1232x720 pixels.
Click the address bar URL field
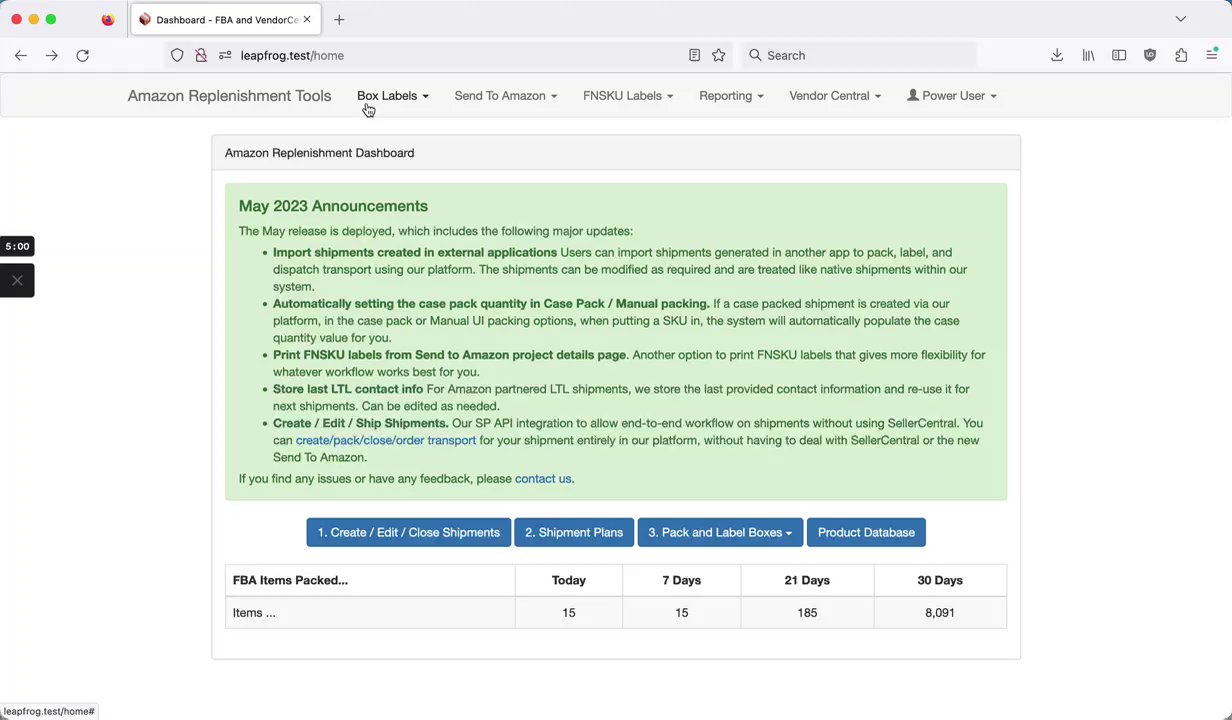(450, 56)
